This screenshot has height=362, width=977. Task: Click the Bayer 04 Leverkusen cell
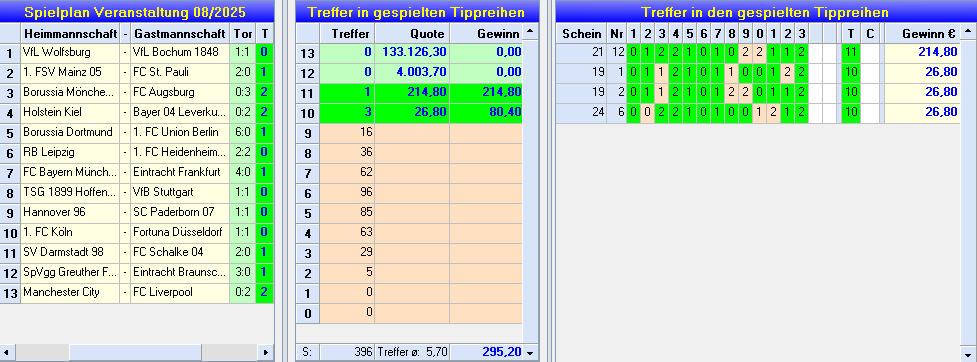[180, 113]
